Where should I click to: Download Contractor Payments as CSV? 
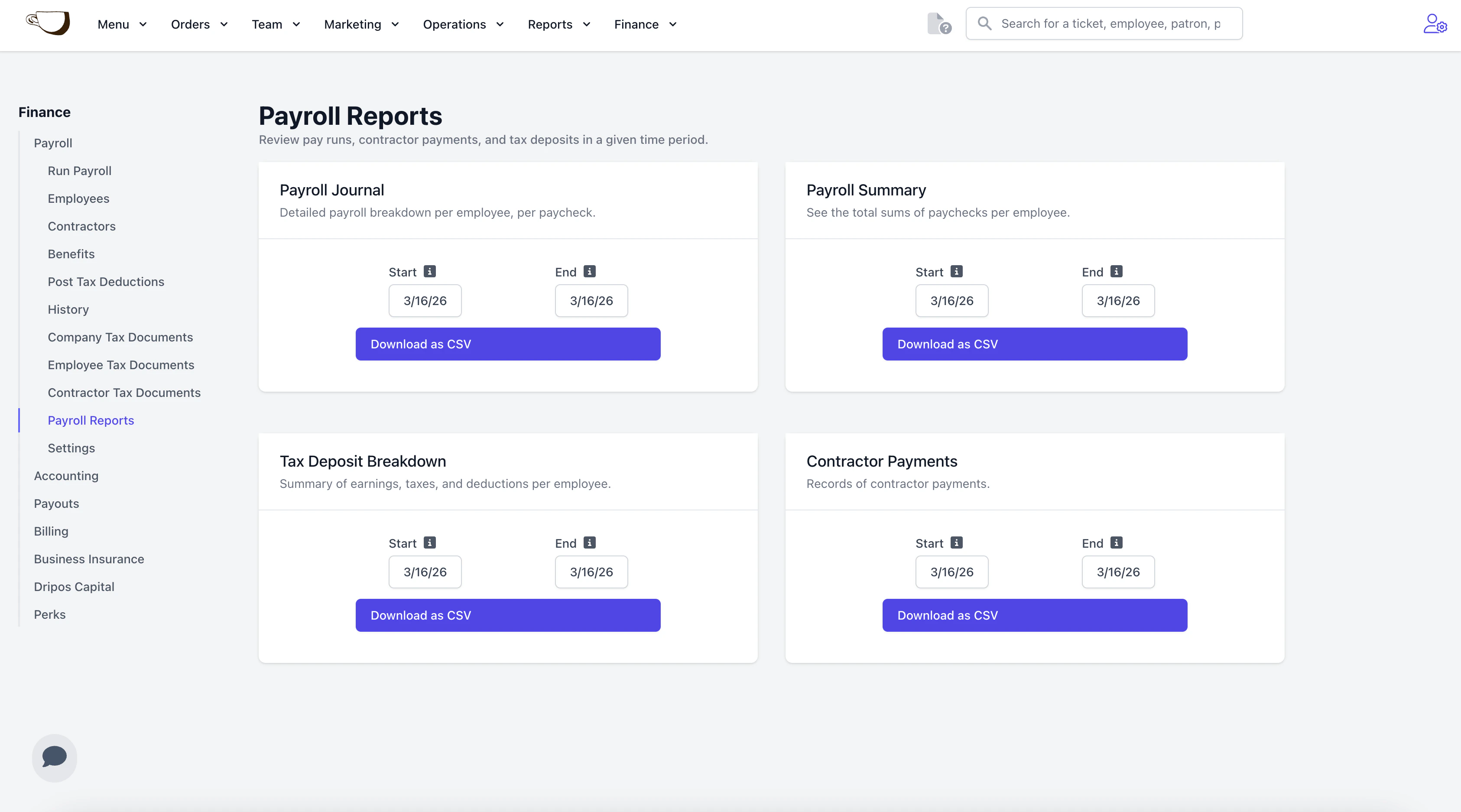coord(1034,615)
